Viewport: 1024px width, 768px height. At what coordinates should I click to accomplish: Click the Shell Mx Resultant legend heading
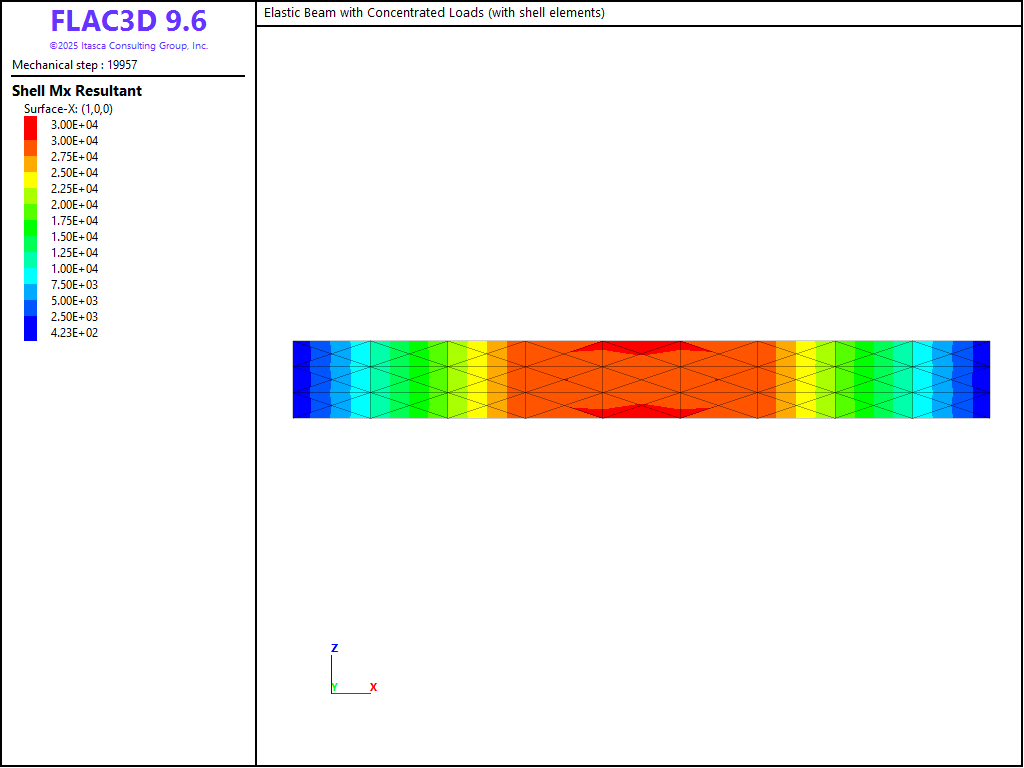pos(77,91)
